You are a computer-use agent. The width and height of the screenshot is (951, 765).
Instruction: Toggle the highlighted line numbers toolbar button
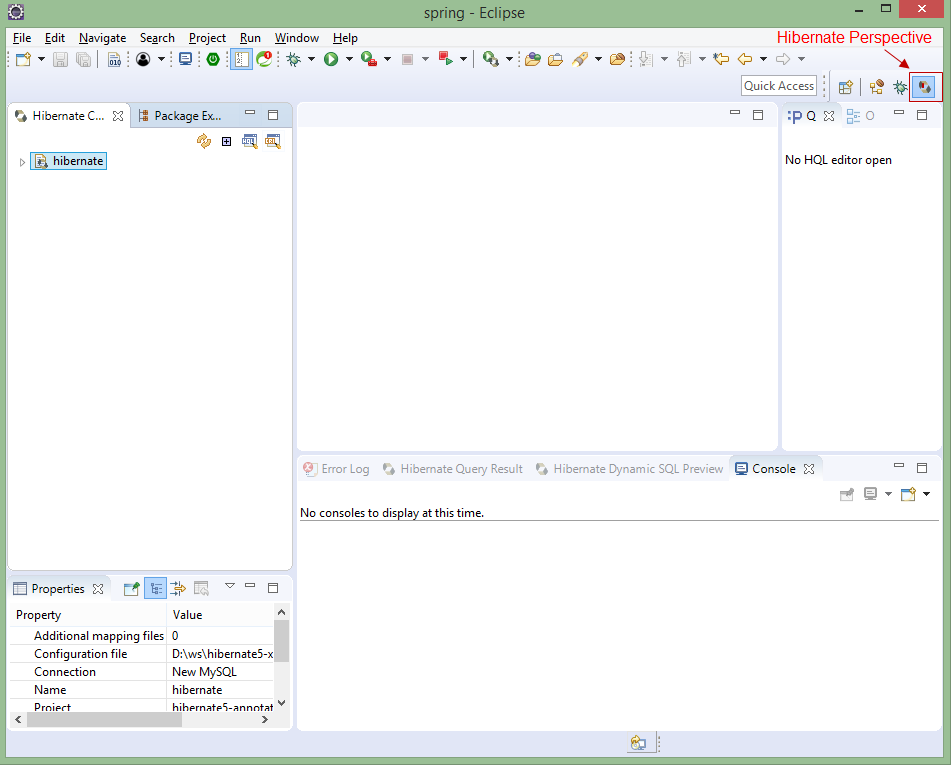pyautogui.click(x=241, y=59)
